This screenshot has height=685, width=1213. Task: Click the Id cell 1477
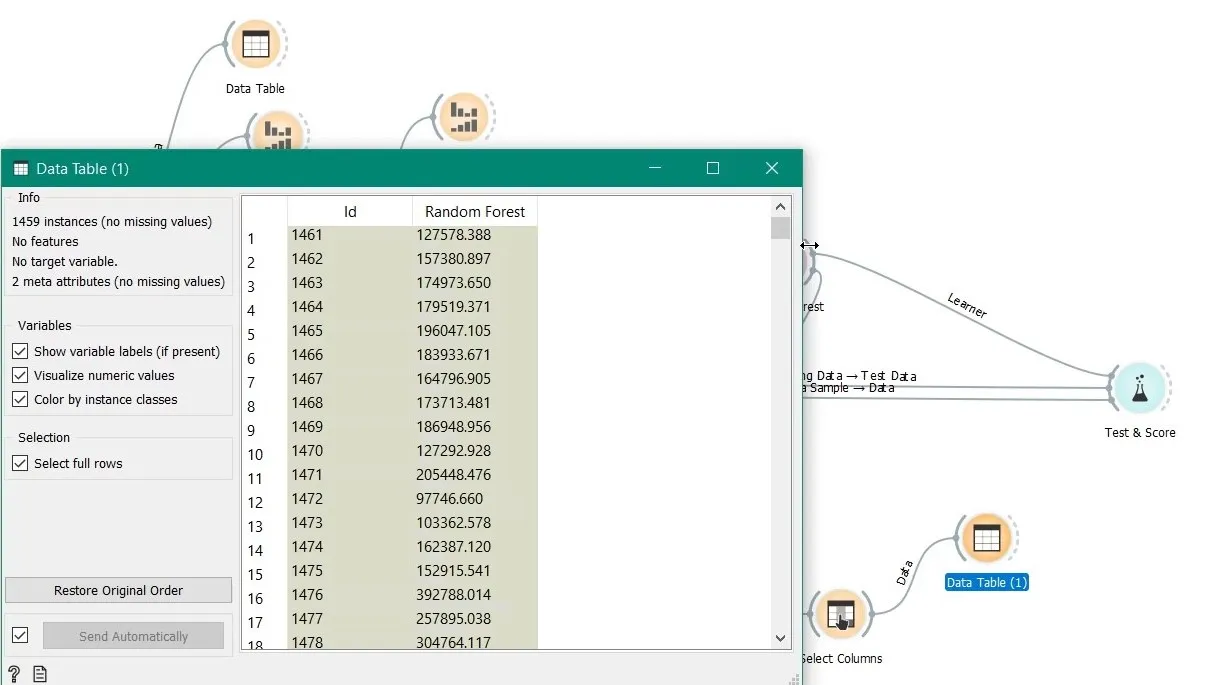[x=350, y=619]
